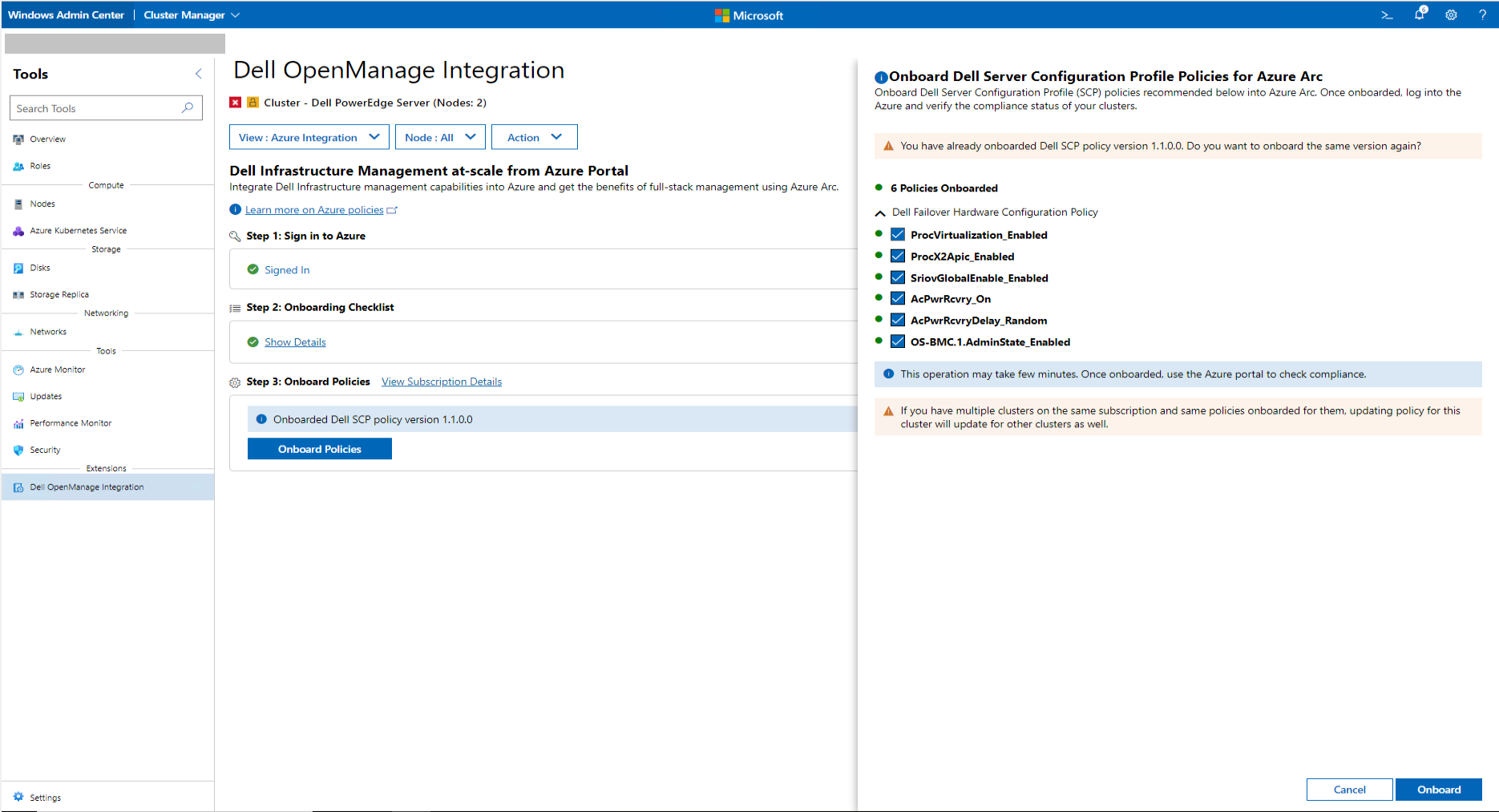Select Dell OpenManage Integration in sidebar
This screenshot has width=1499, height=812.
point(87,487)
